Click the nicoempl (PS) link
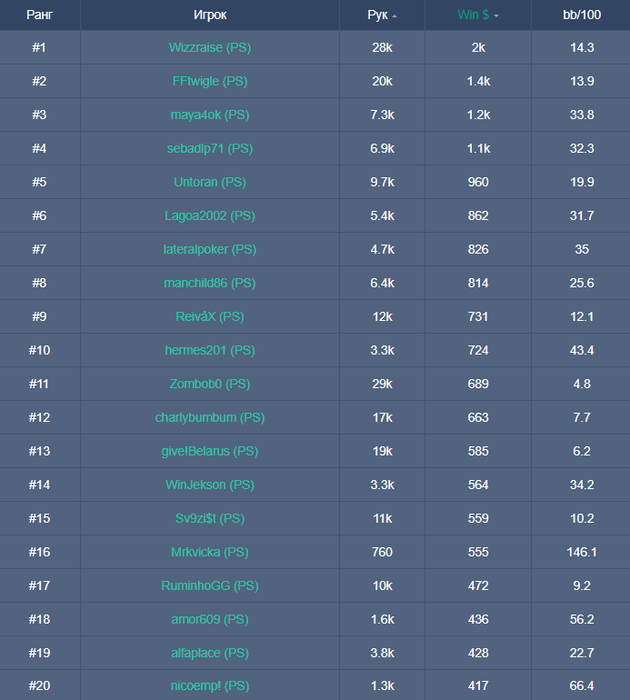Viewport: 630px width, 700px height. pos(210,686)
